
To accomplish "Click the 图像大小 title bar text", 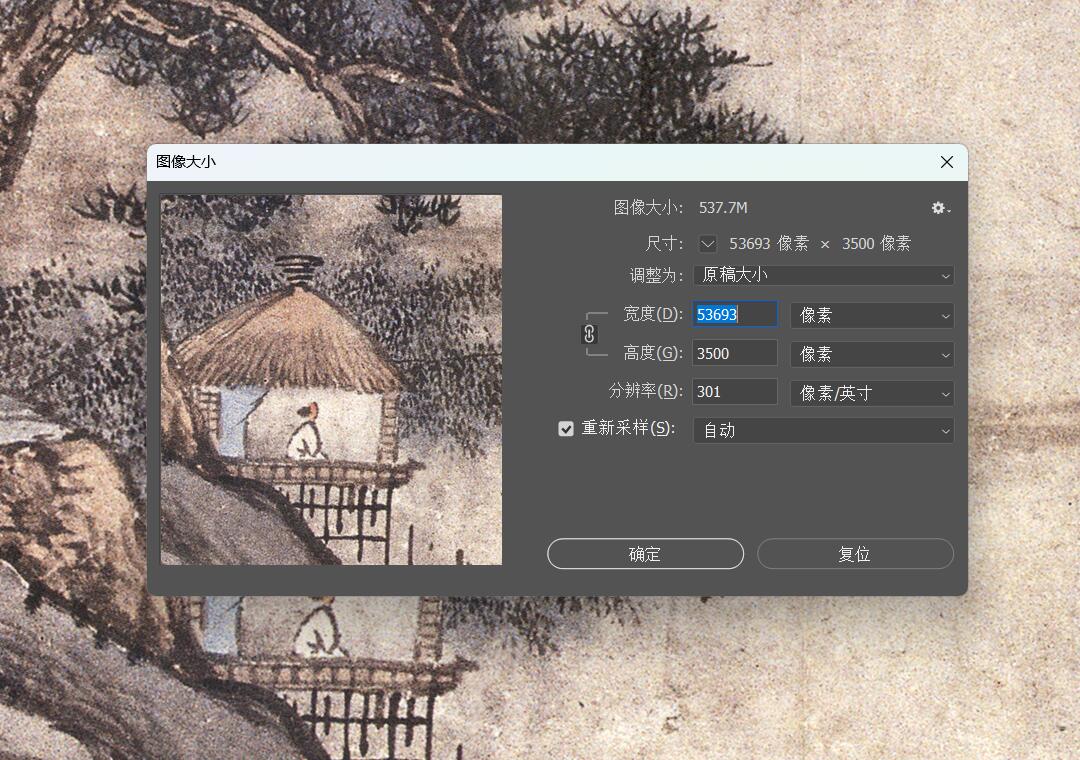I will pyautogui.click(x=186, y=162).
